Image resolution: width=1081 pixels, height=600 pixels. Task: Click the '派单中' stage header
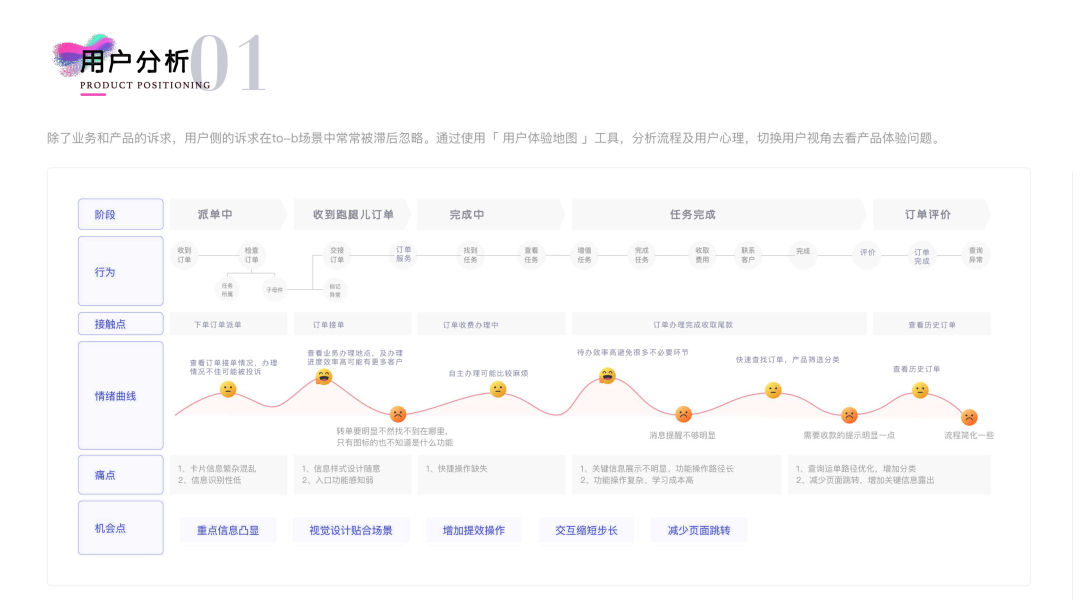[x=228, y=214]
